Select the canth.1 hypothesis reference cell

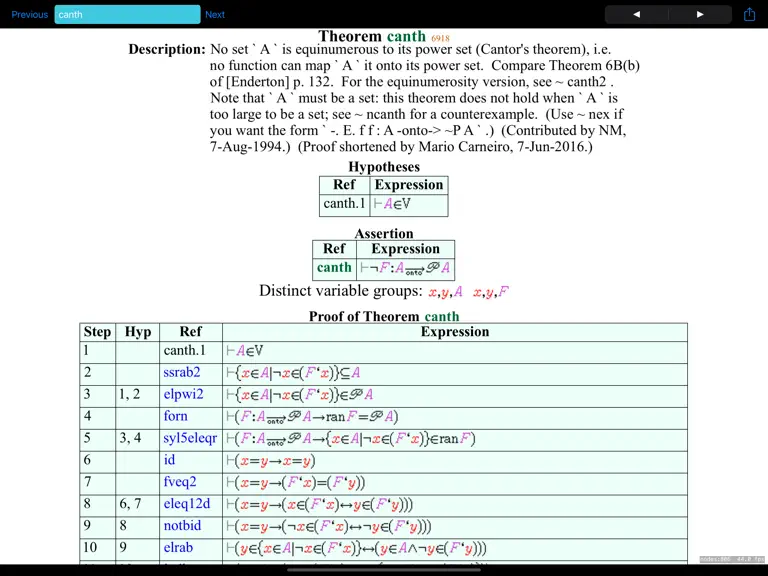[344, 203]
